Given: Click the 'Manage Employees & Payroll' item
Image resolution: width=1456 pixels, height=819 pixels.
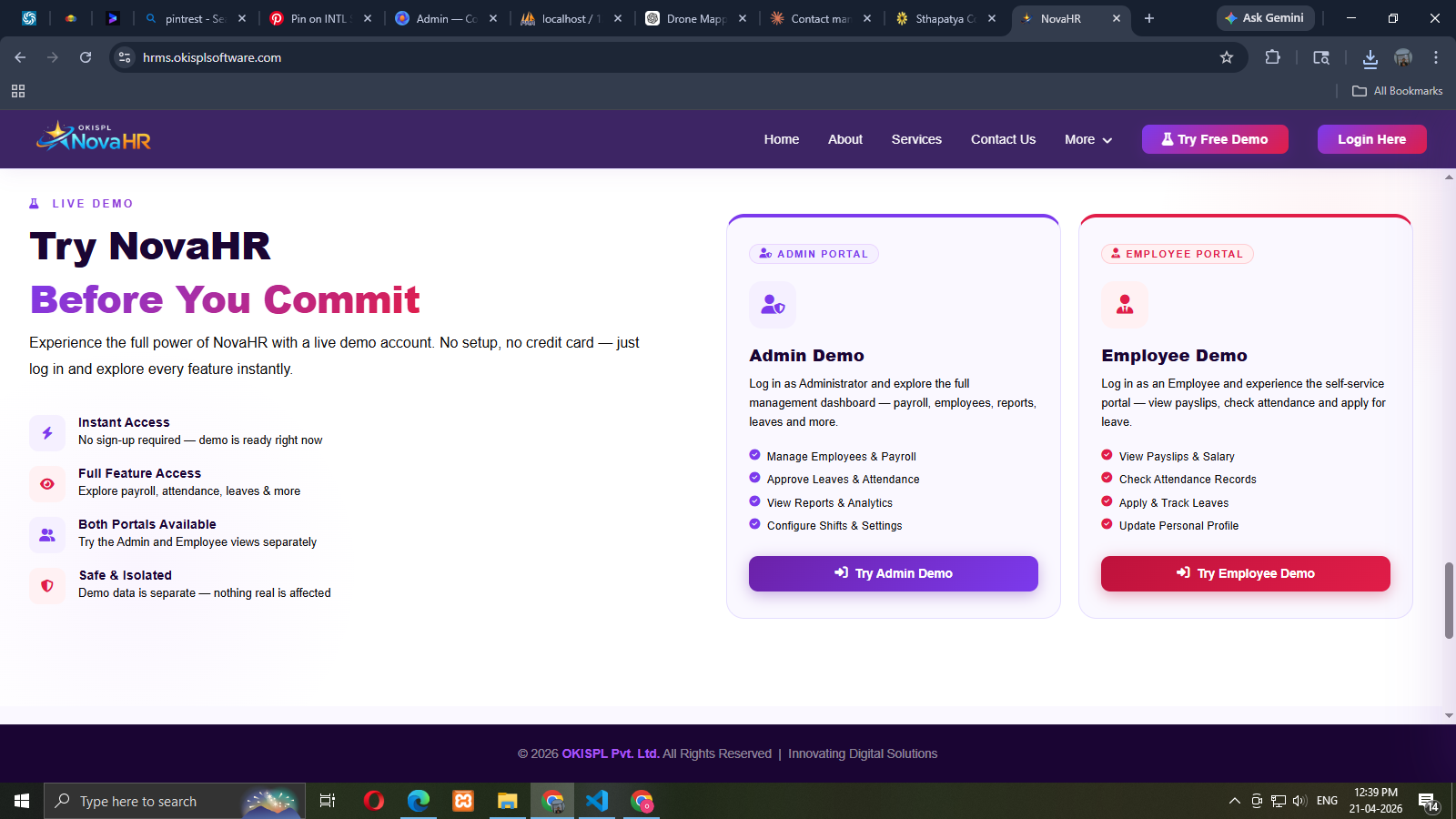Looking at the screenshot, I should point(833,456).
